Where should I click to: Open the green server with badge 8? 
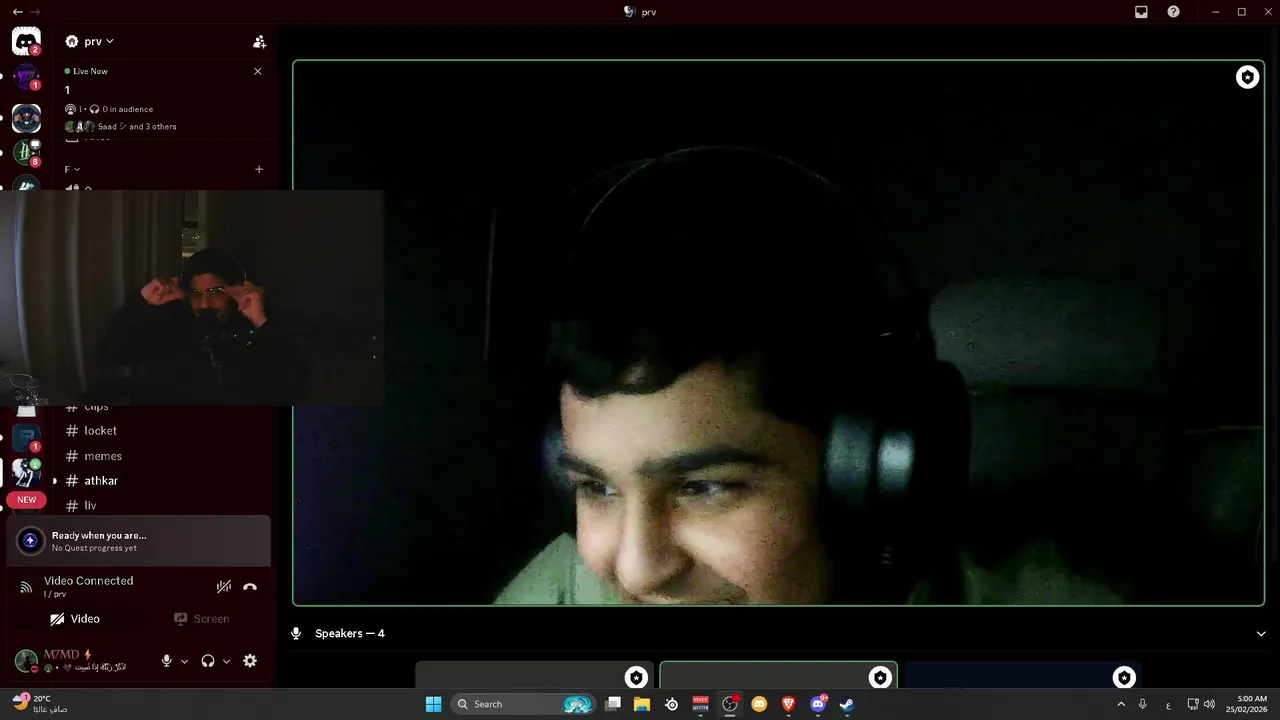[x=26, y=153]
